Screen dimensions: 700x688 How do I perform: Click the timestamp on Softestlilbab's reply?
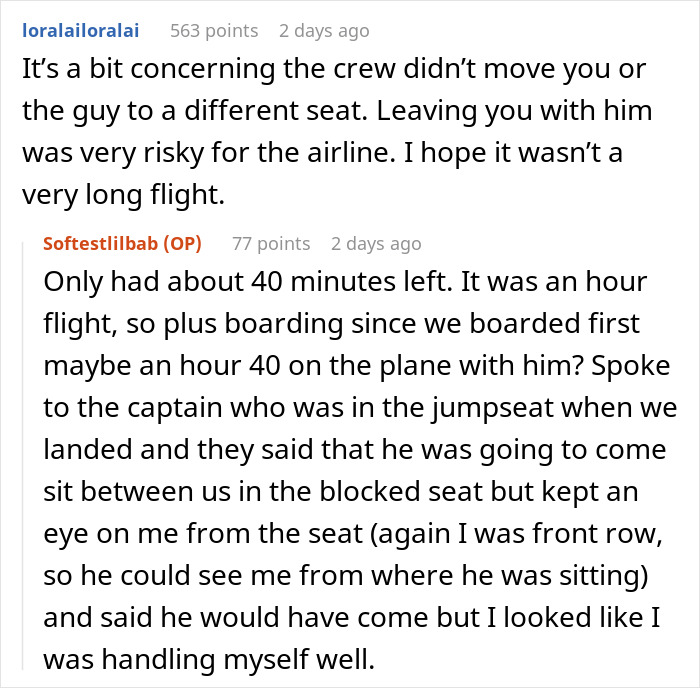click(376, 243)
